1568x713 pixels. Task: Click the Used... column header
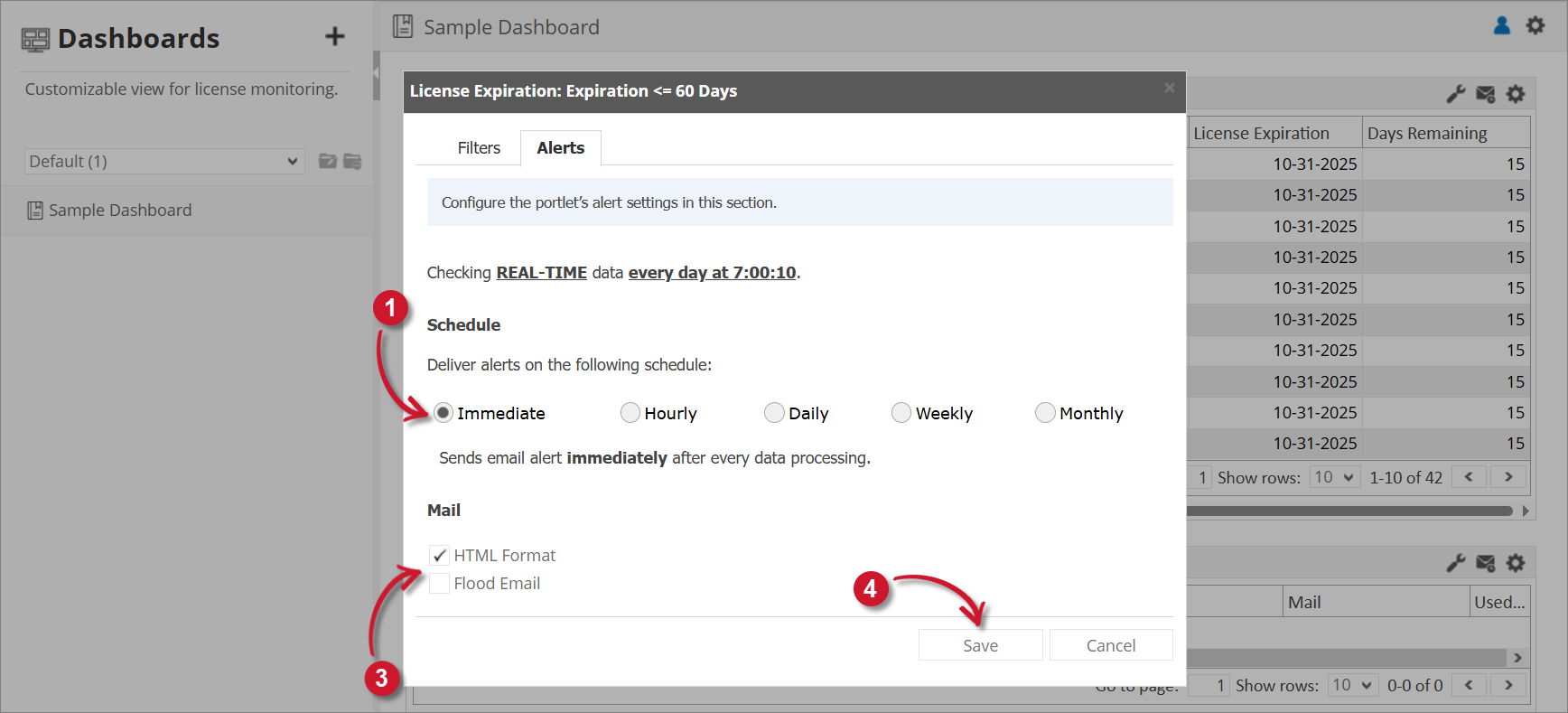pos(1500,602)
